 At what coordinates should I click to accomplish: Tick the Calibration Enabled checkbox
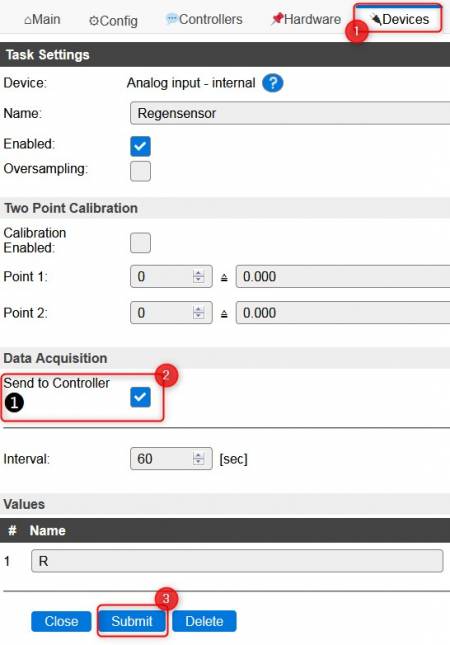point(140,243)
